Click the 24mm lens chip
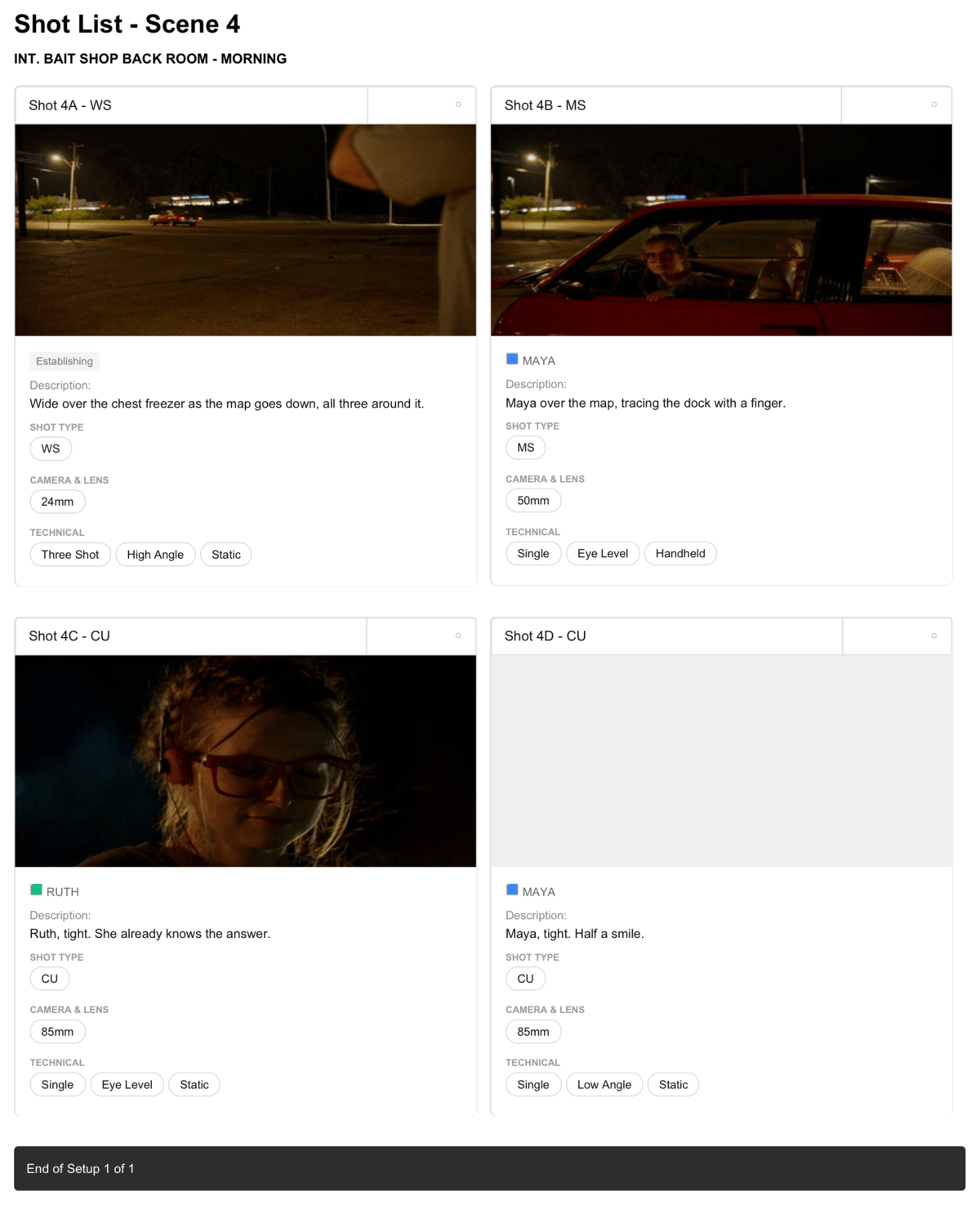The width and height of the screenshot is (980, 1205). click(57, 502)
